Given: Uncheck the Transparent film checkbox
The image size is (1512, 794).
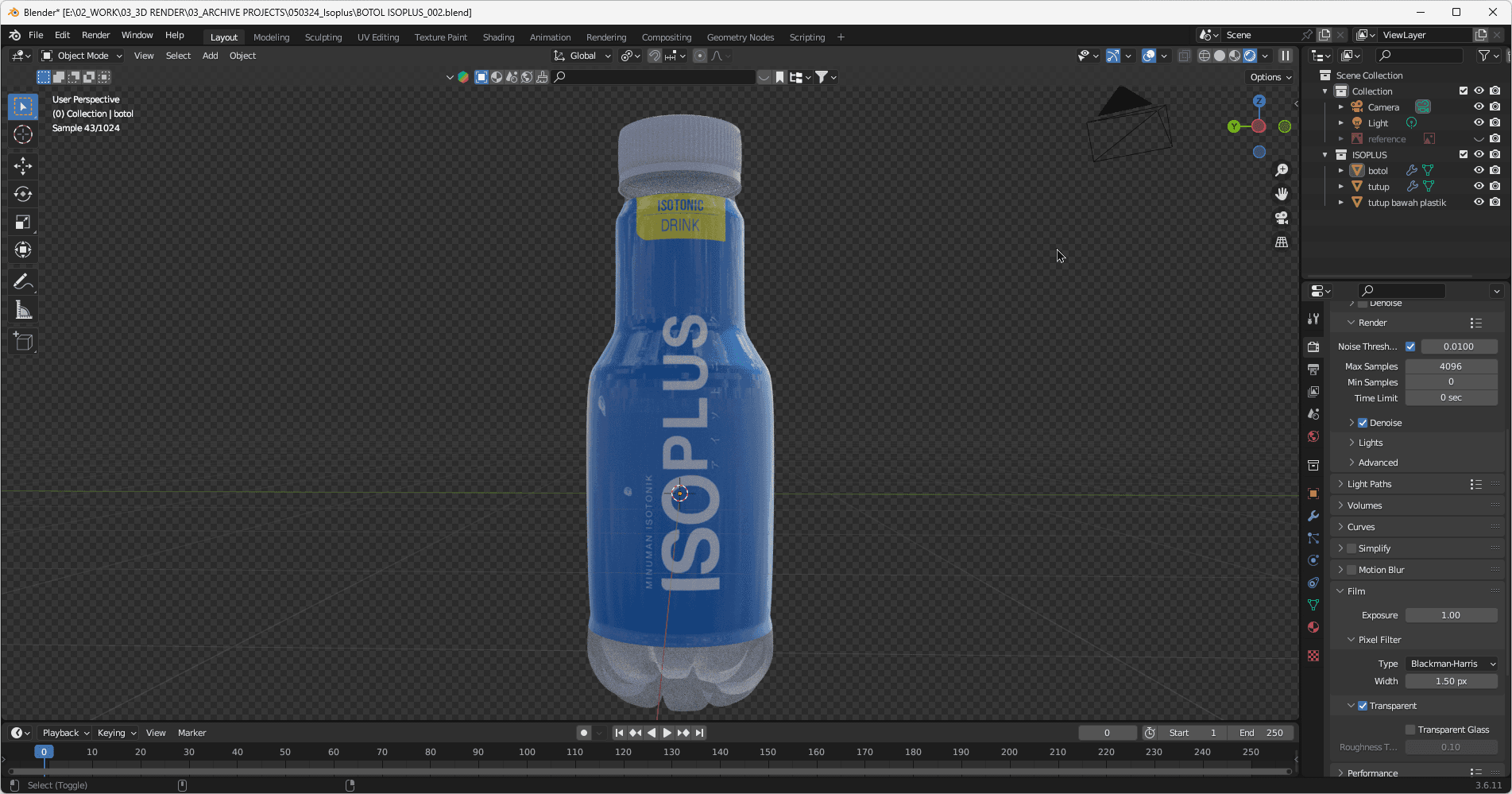Looking at the screenshot, I should pos(1363,706).
